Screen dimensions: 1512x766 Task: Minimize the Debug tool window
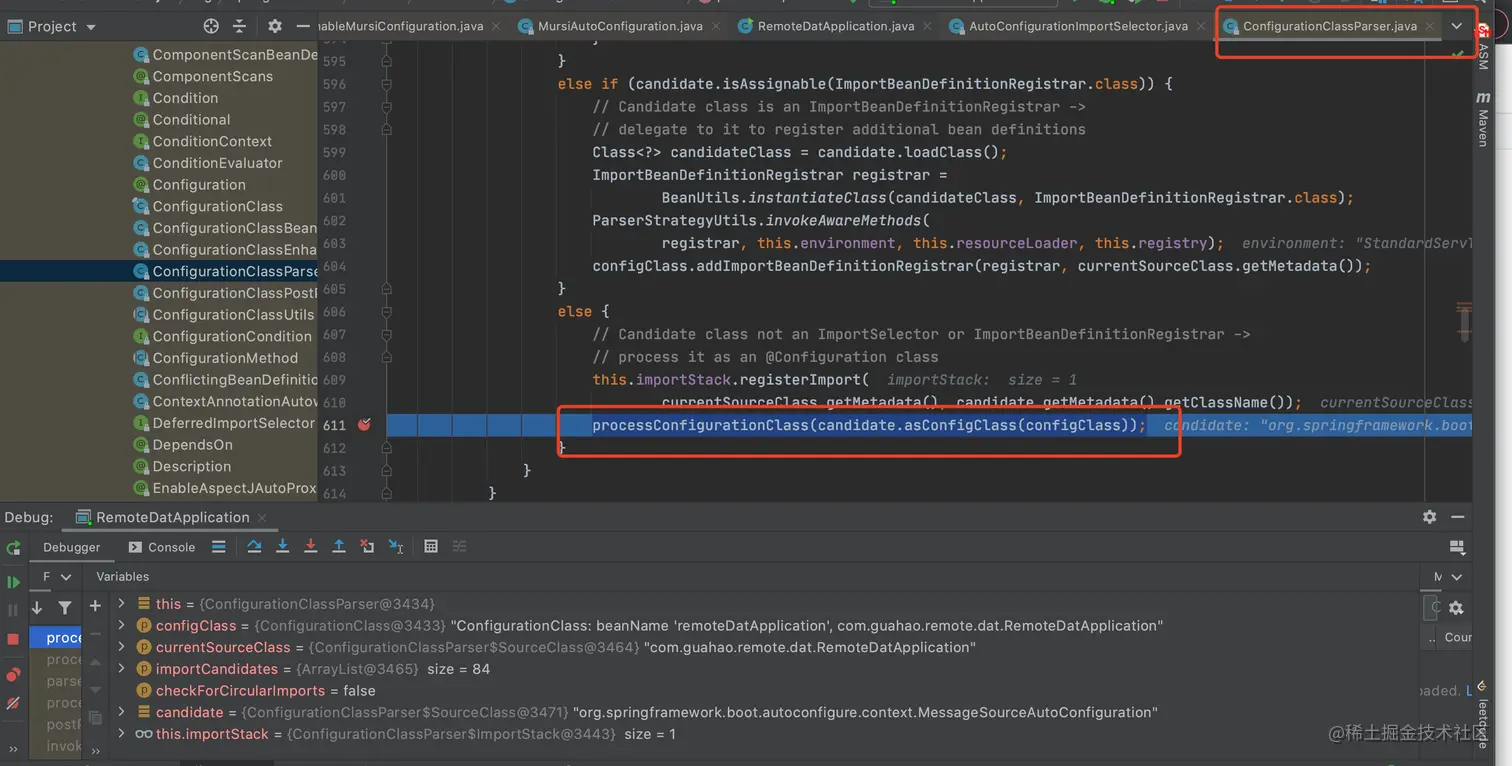click(1458, 517)
